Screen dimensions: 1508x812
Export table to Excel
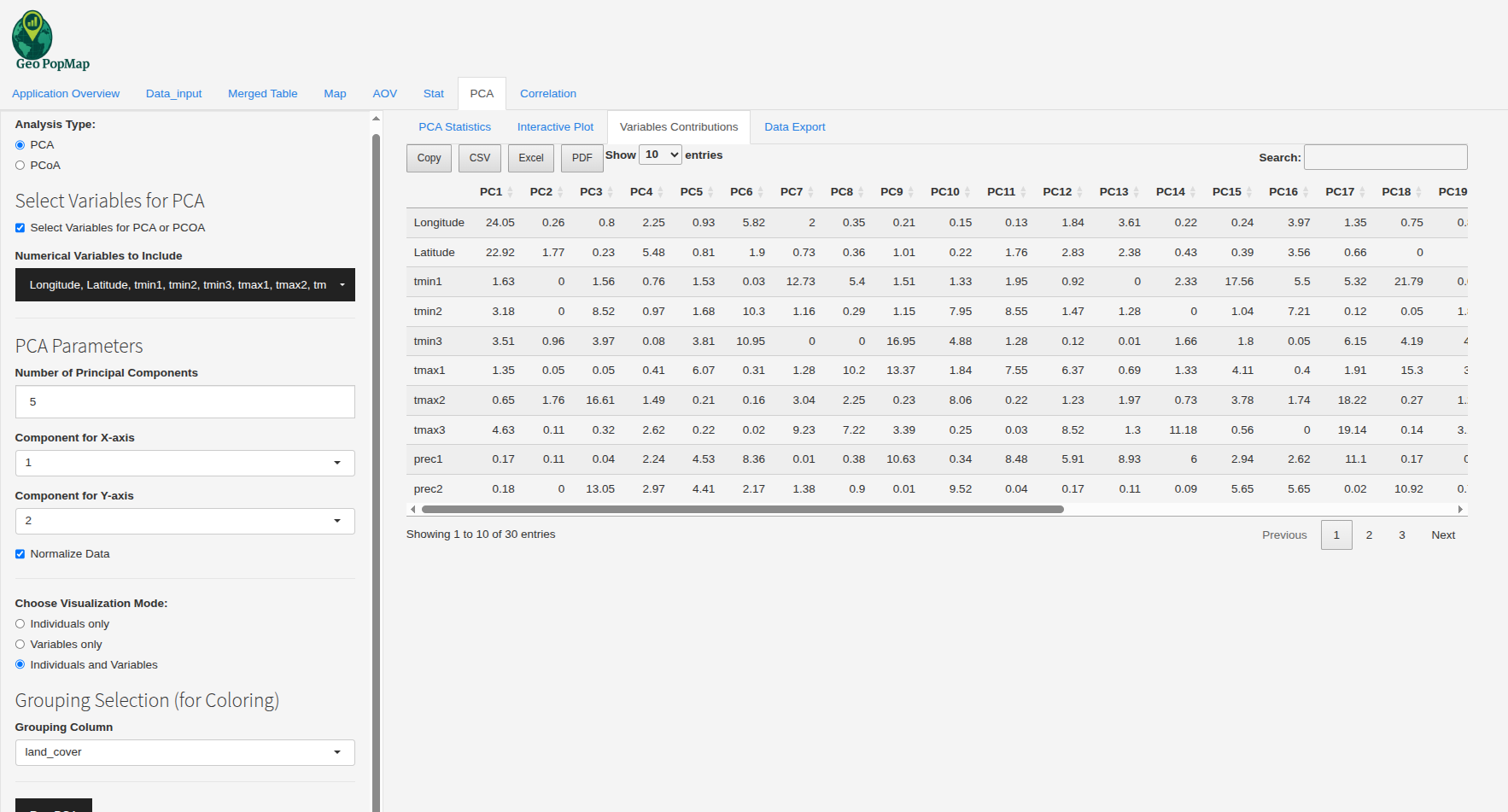531,158
